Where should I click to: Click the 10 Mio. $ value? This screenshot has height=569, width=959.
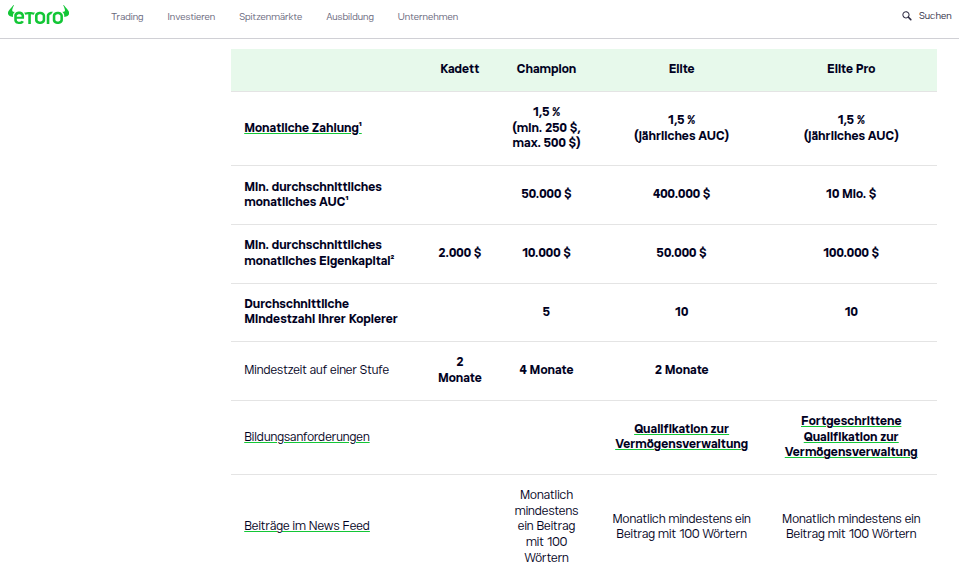click(x=851, y=193)
